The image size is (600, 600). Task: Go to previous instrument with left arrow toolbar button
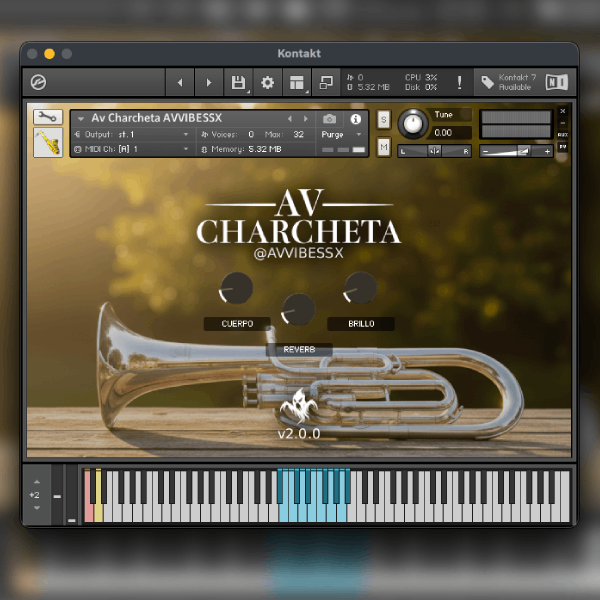(180, 82)
